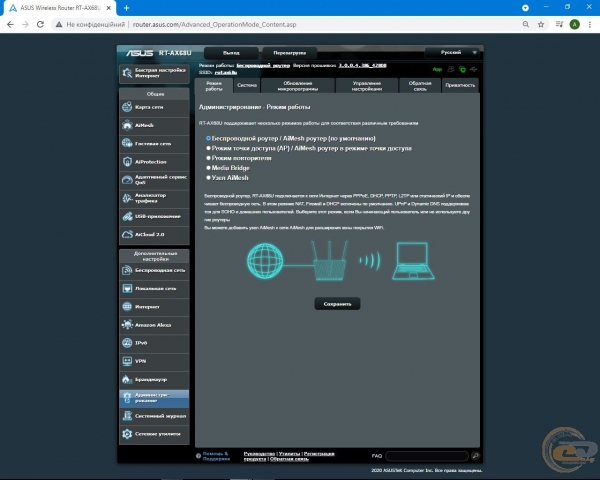Screen dimensions: 600x480
Task: Close the ASUS Wireless Router tab
Action: [x=109, y=8]
